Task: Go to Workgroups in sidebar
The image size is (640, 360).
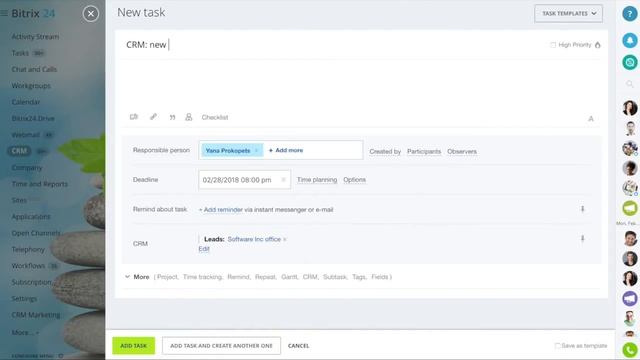Action: click(31, 86)
